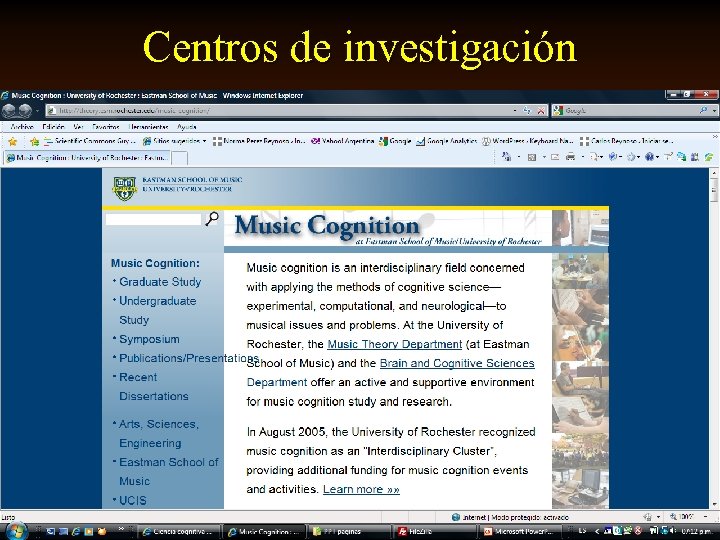This screenshot has height=540, width=720.
Task: Switch to Ciencia cognitiva taskbar window
Action: click(x=179, y=532)
